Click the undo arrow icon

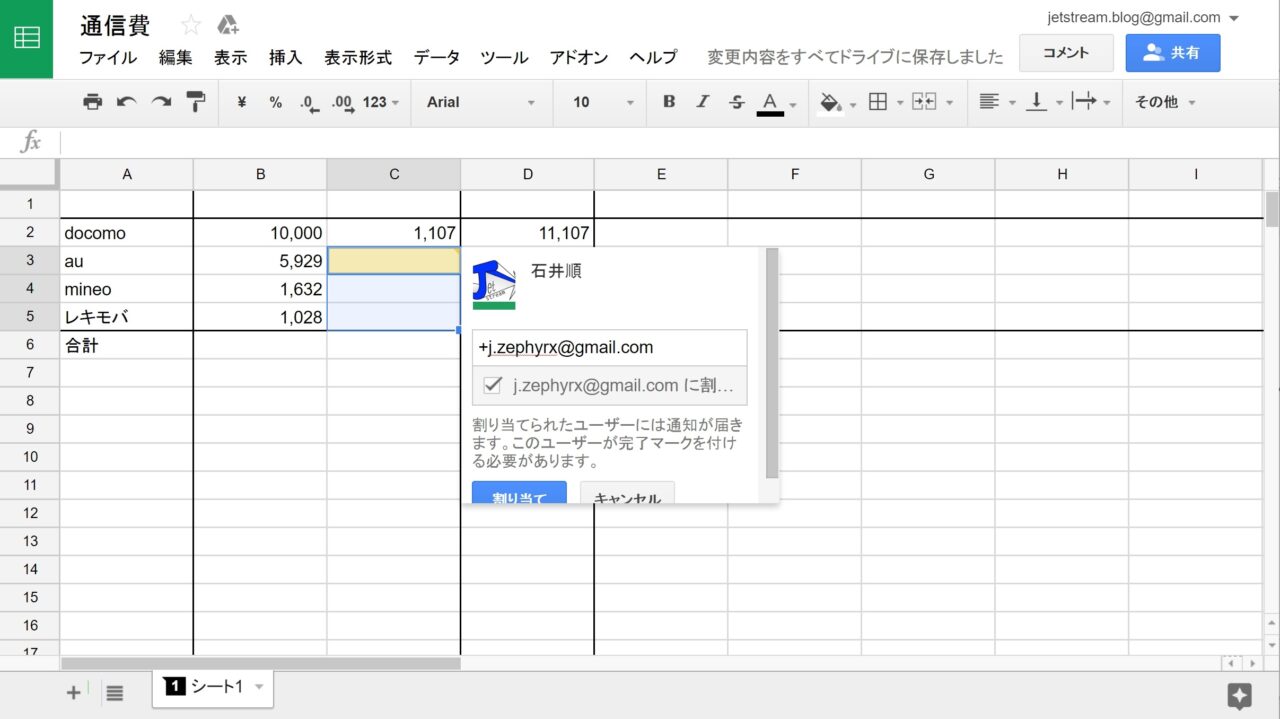click(126, 102)
